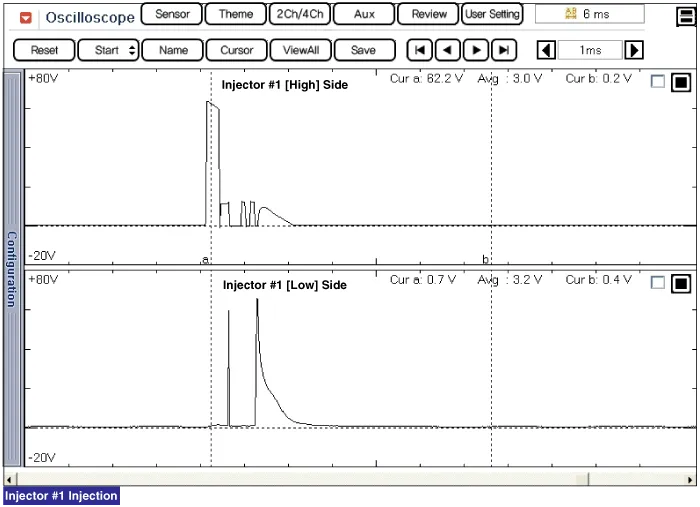The width and height of the screenshot is (700, 507).
Task: Tick the Low Side channel empty checkbox
Action: [657, 283]
